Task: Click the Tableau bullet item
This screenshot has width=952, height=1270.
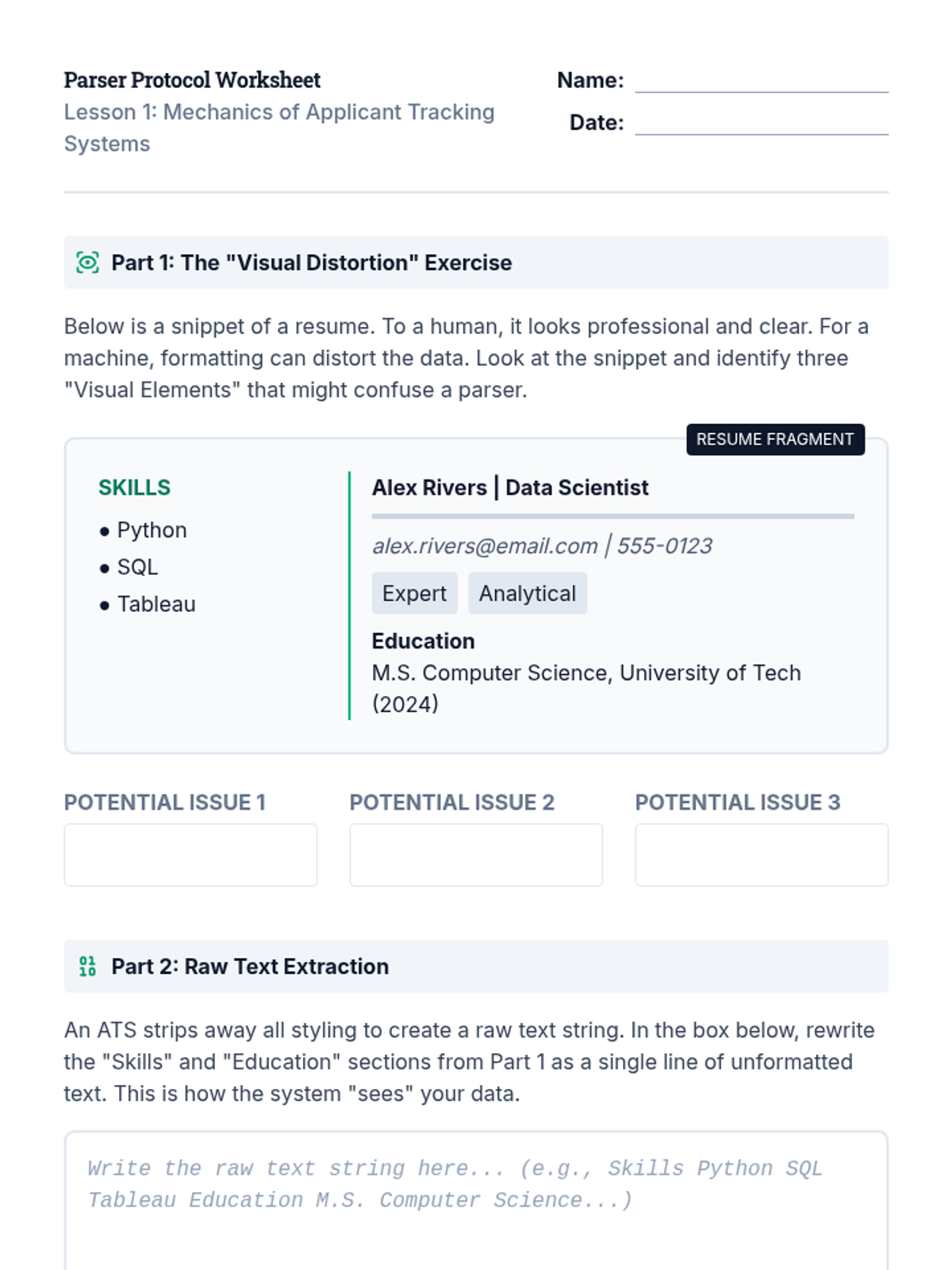Action: (156, 605)
